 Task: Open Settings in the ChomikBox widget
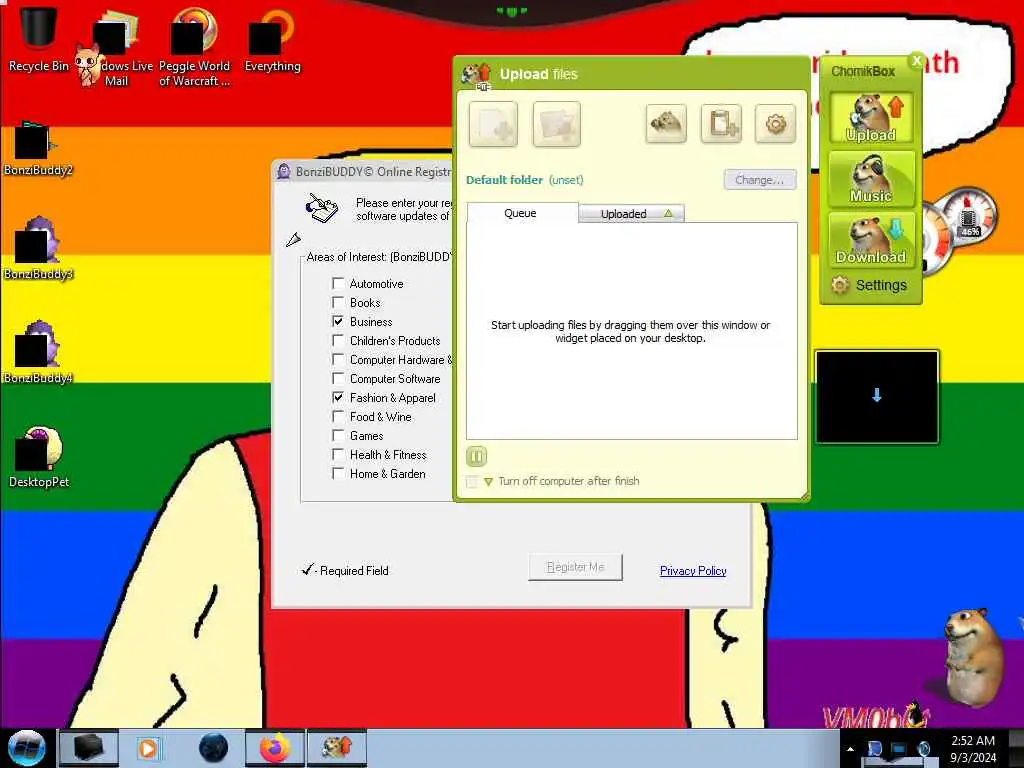coord(870,285)
